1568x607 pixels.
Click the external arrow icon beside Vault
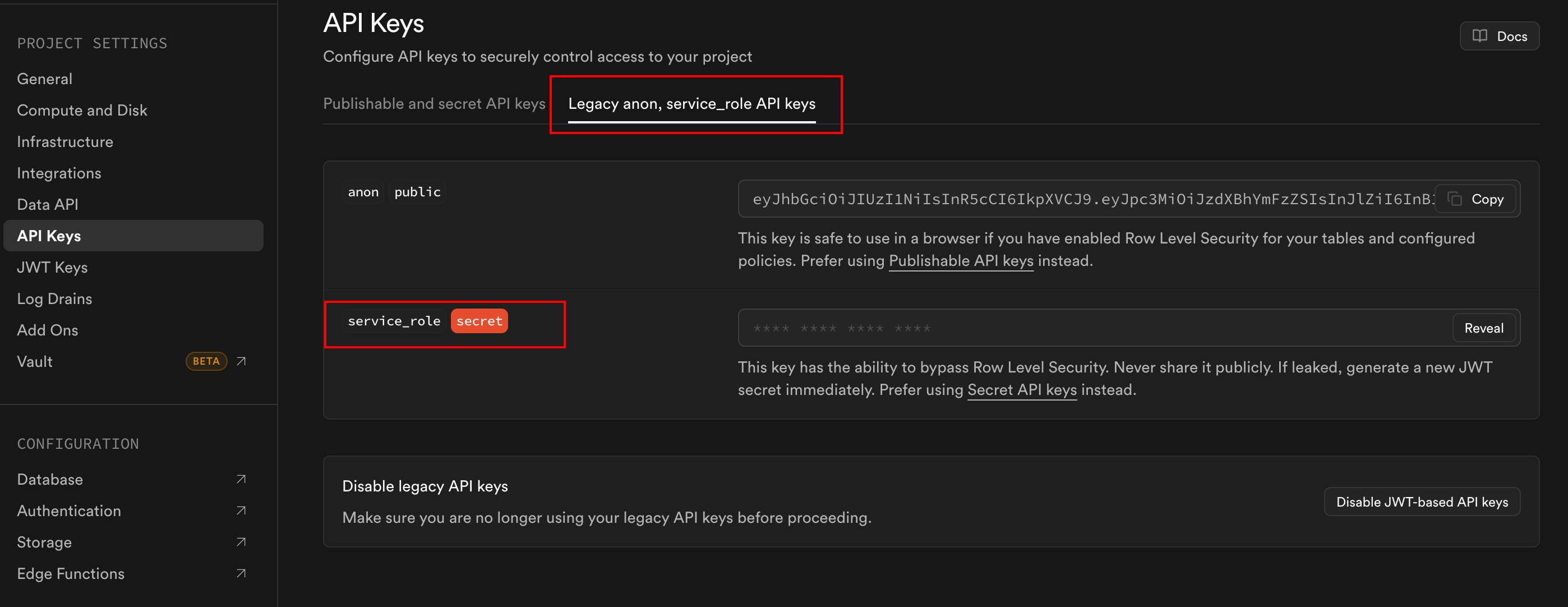coord(241,362)
